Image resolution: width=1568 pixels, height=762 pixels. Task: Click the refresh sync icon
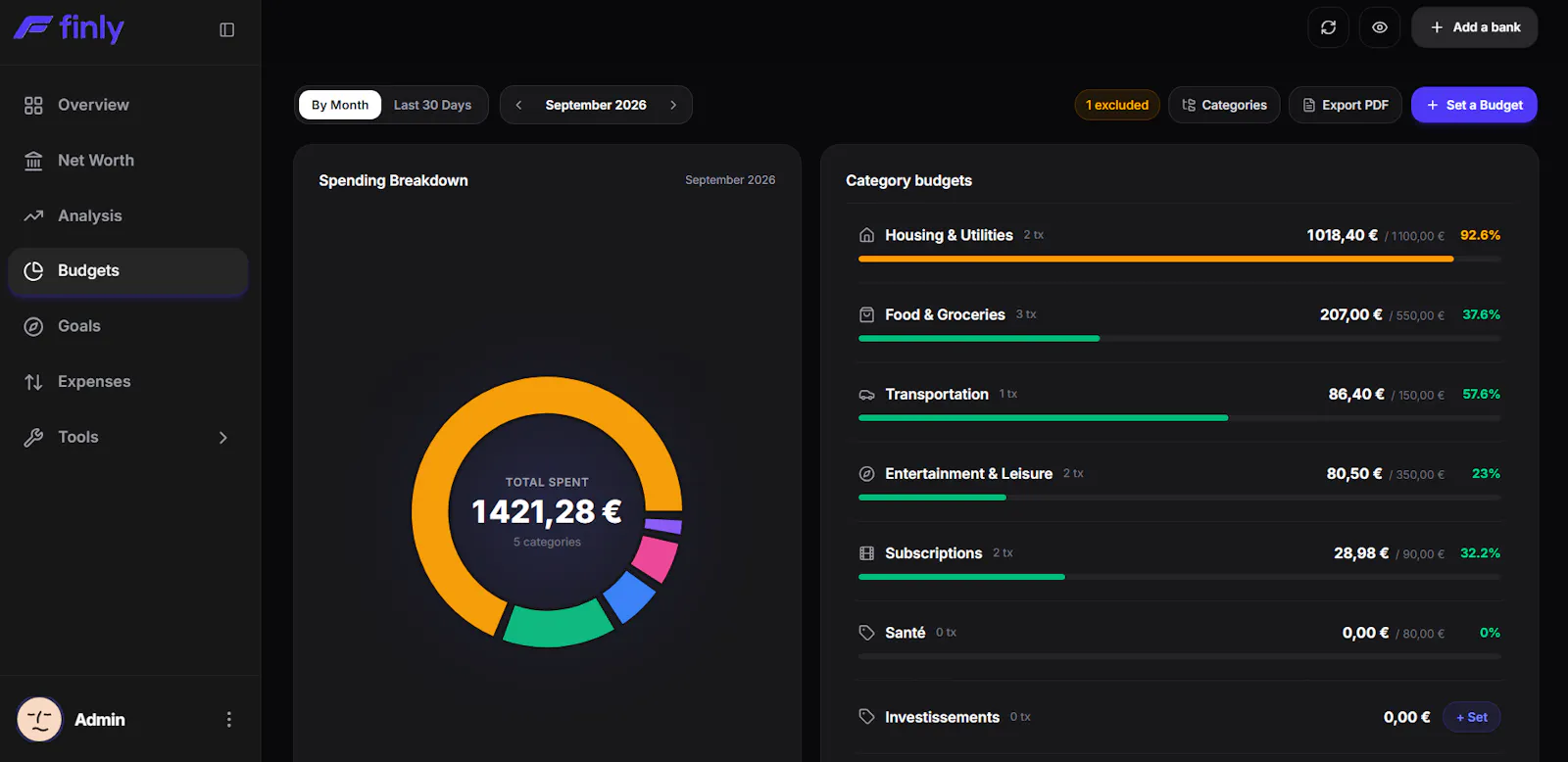click(x=1328, y=27)
